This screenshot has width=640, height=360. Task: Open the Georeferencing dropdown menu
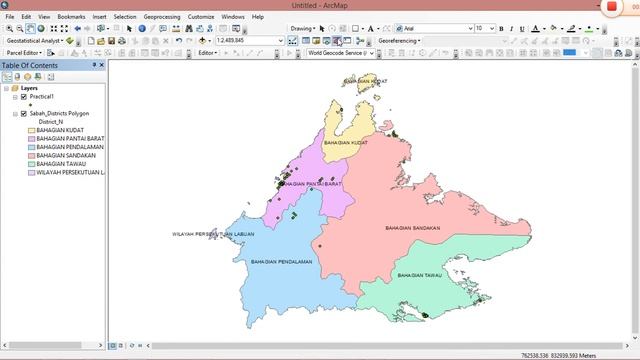[x=399, y=41]
